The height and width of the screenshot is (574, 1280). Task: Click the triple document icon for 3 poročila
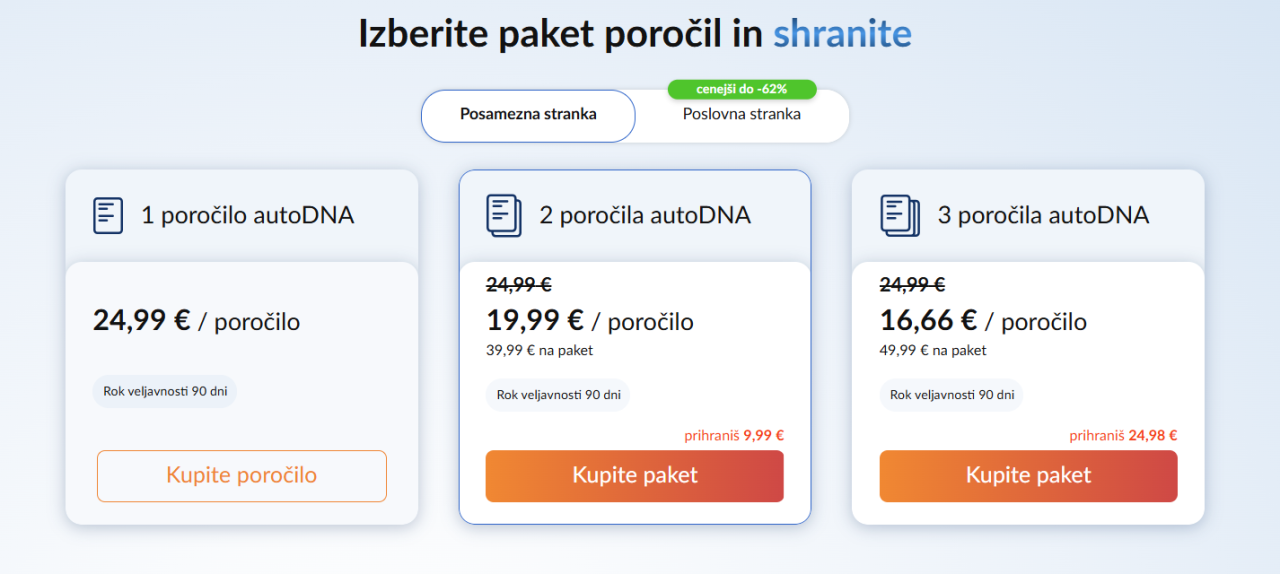899,215
